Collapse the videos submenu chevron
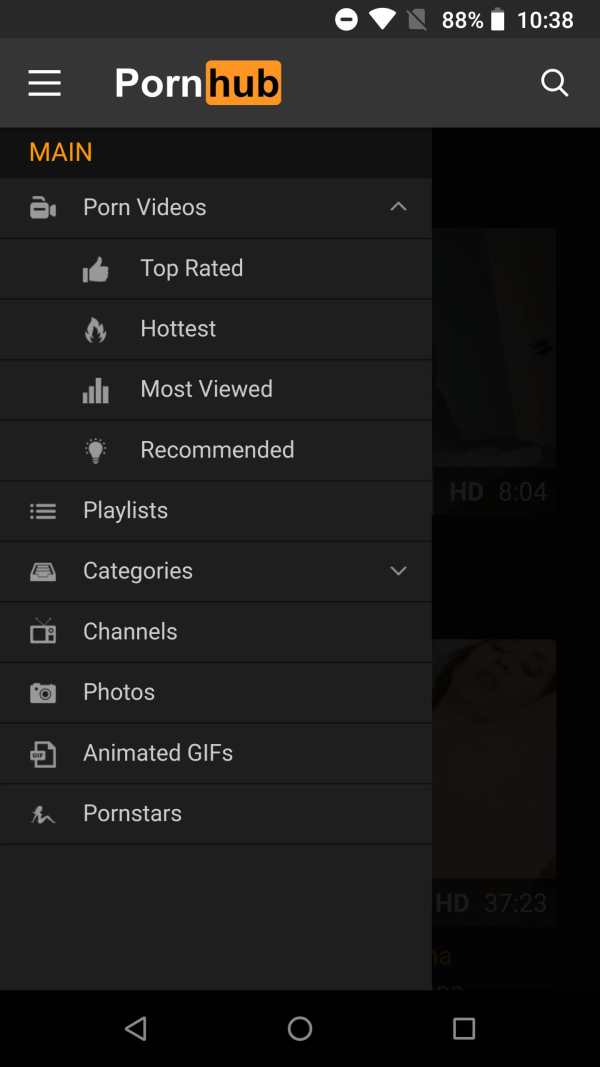This screenshot has width=600, height=1067. (398, 206)
